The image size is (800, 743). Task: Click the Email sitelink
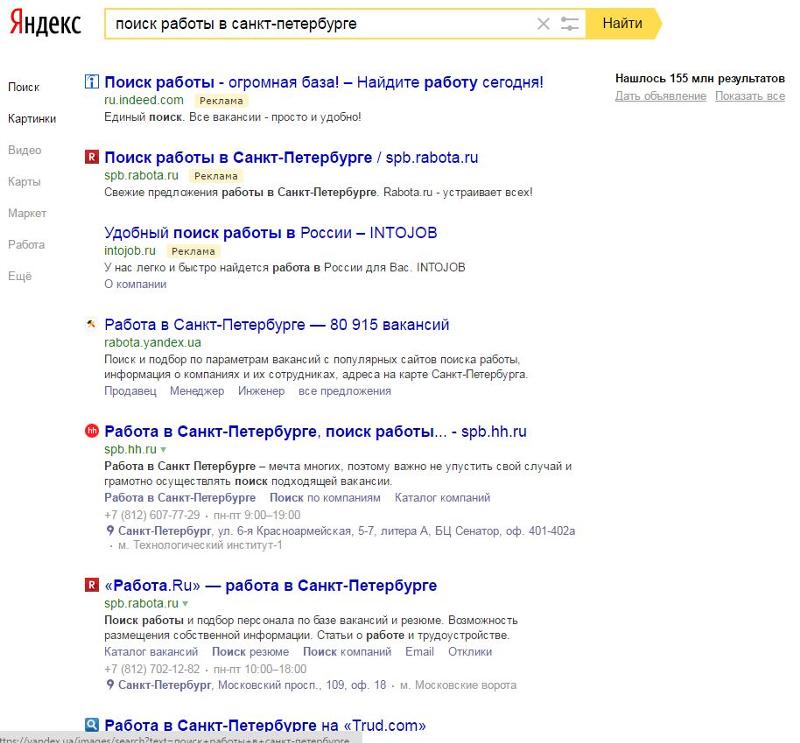[419, 652]
